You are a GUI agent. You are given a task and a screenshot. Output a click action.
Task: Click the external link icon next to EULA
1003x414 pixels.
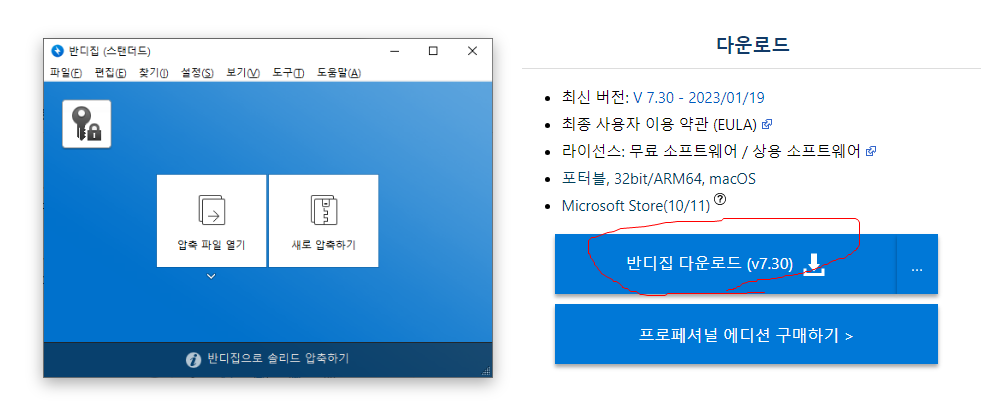pos(767,124)
